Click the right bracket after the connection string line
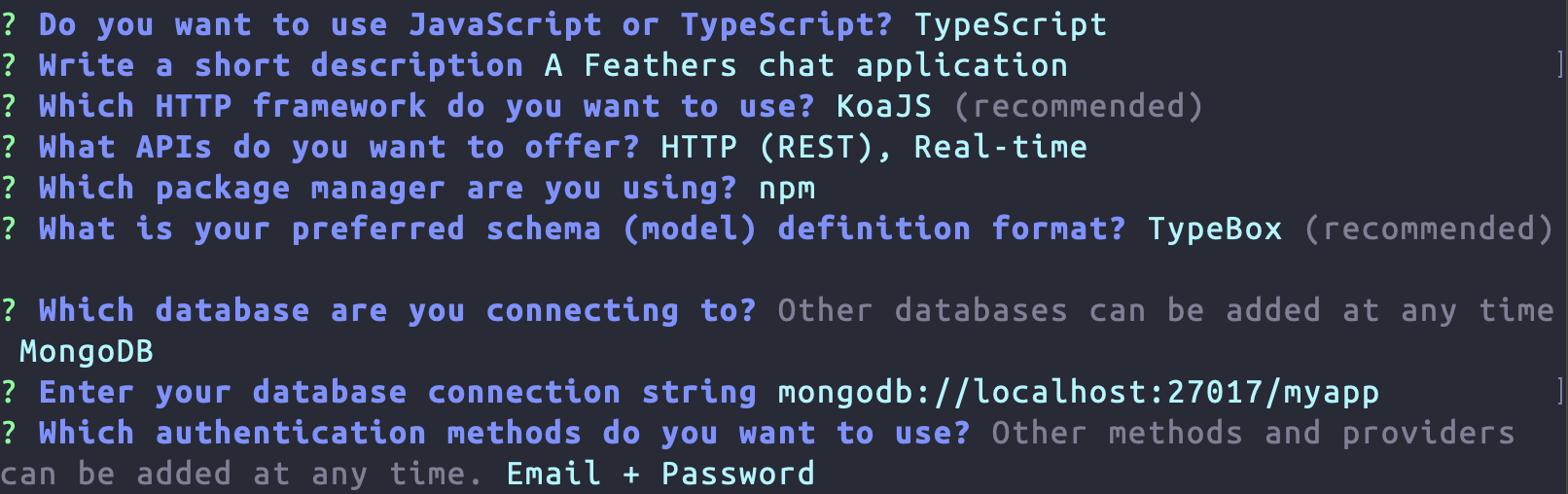This screenshot has width=1568, height=494. coord(1559,392)
